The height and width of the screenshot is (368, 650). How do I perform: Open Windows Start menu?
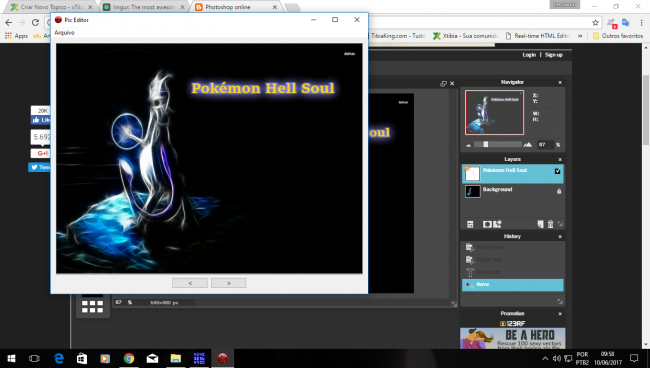pyautogui.click(x=11, y=358)
